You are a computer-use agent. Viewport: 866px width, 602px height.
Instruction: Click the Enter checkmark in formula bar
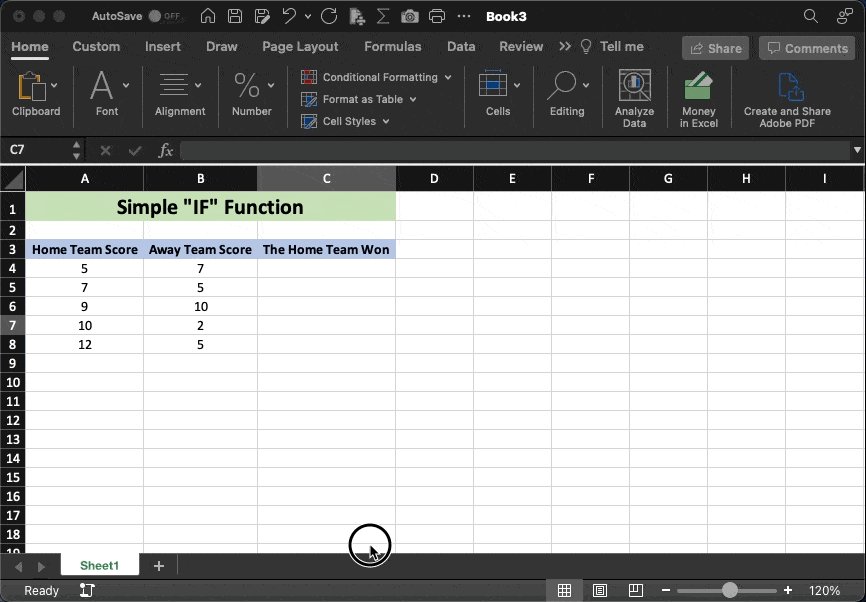135,150
